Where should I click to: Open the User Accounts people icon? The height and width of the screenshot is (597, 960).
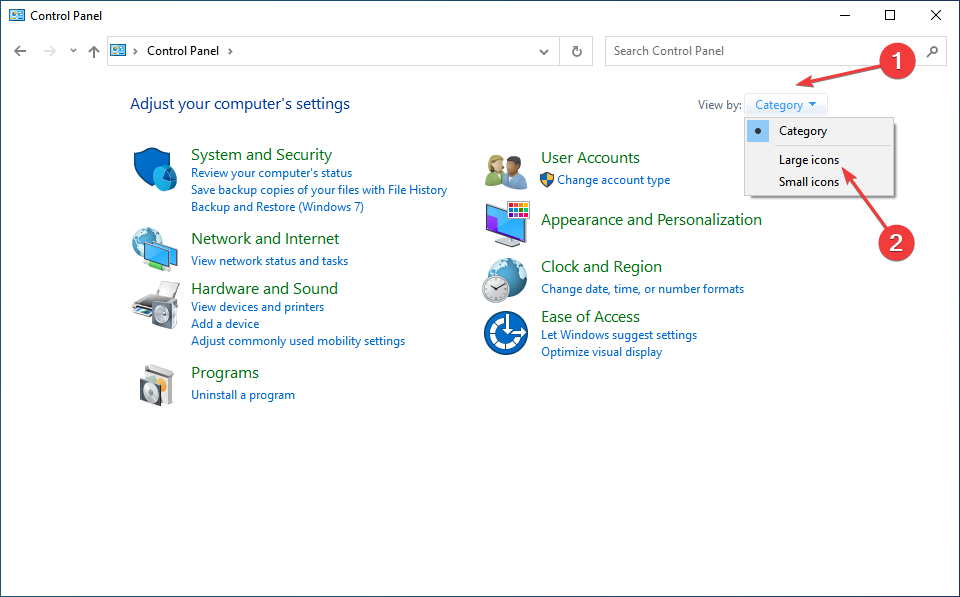click(506, 171)
